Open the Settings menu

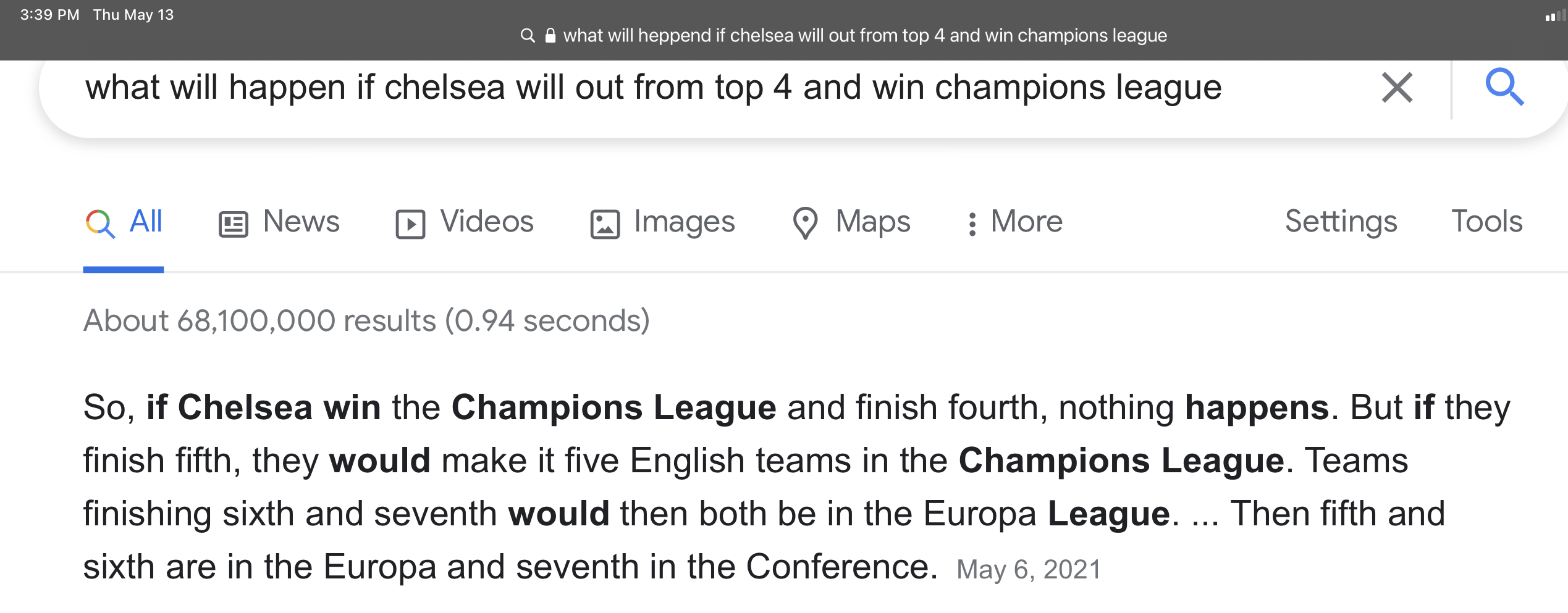[x=1341, y=222]
